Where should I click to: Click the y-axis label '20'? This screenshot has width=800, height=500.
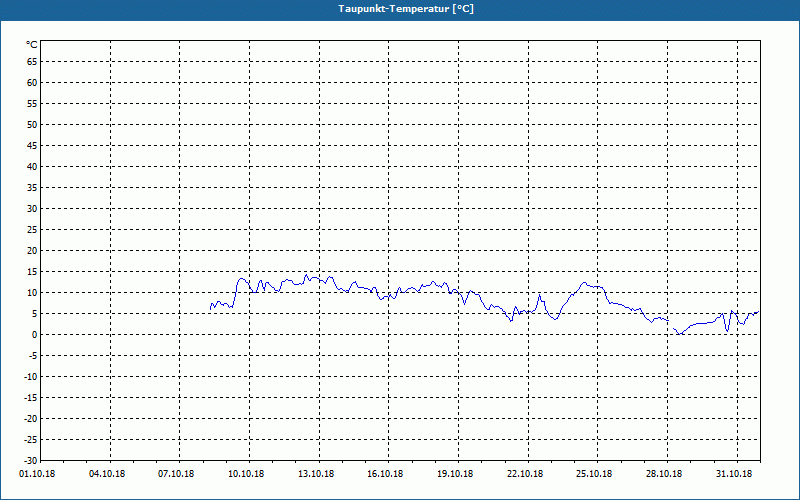point(32,251)
